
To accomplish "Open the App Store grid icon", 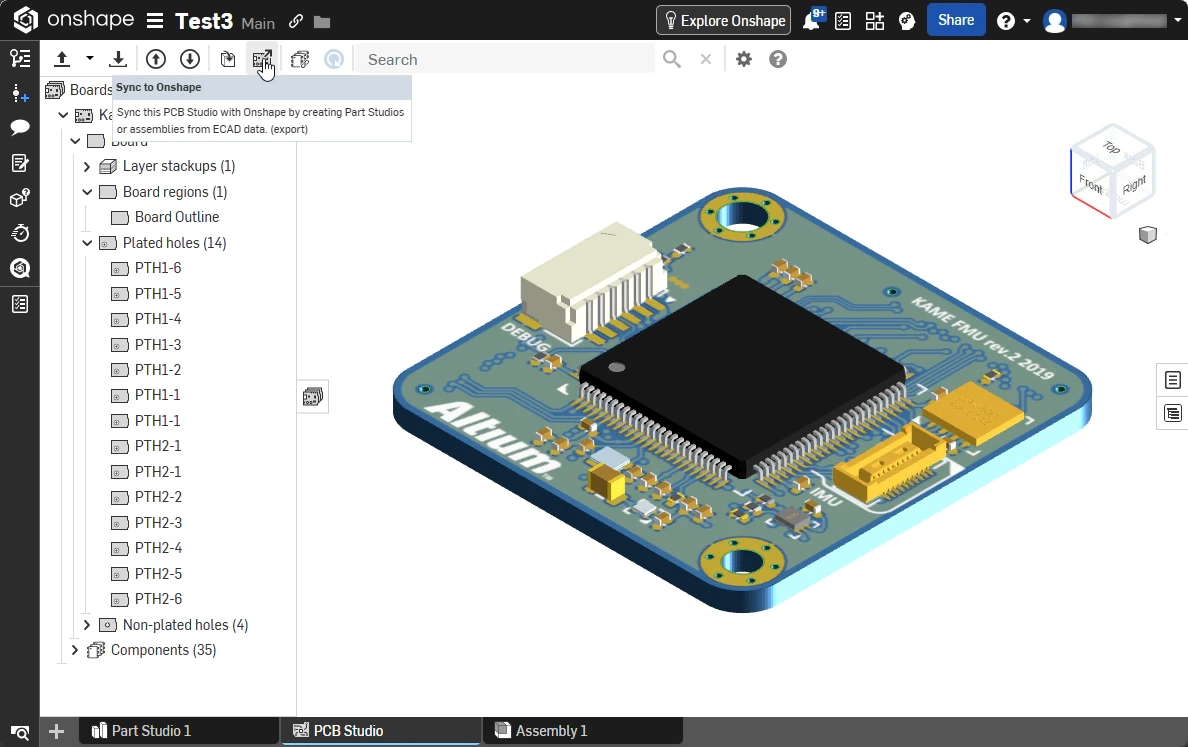I will pyautogui.click(x=874, y=20).
